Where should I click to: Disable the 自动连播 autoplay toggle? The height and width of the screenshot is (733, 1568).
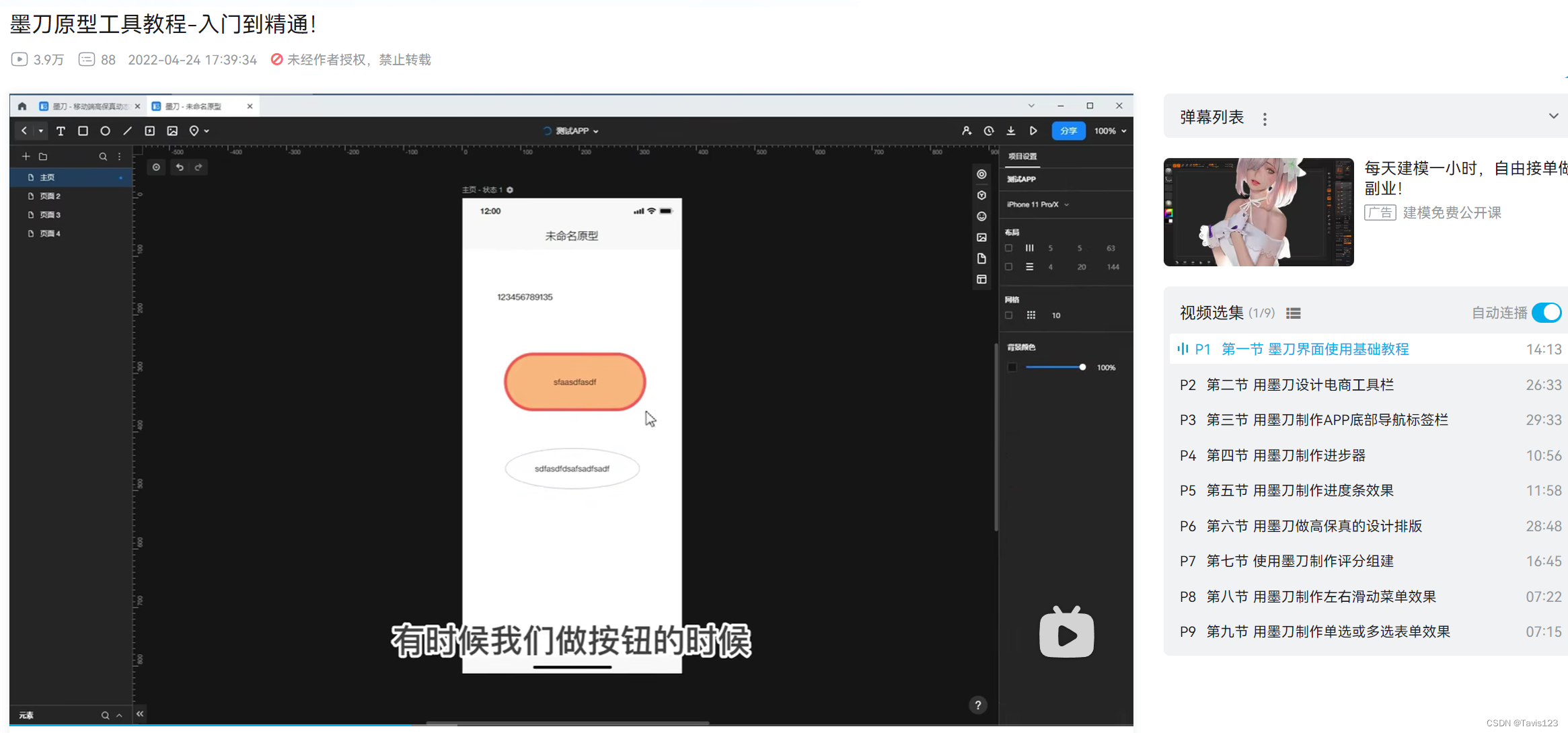[x=1547, y=312]
